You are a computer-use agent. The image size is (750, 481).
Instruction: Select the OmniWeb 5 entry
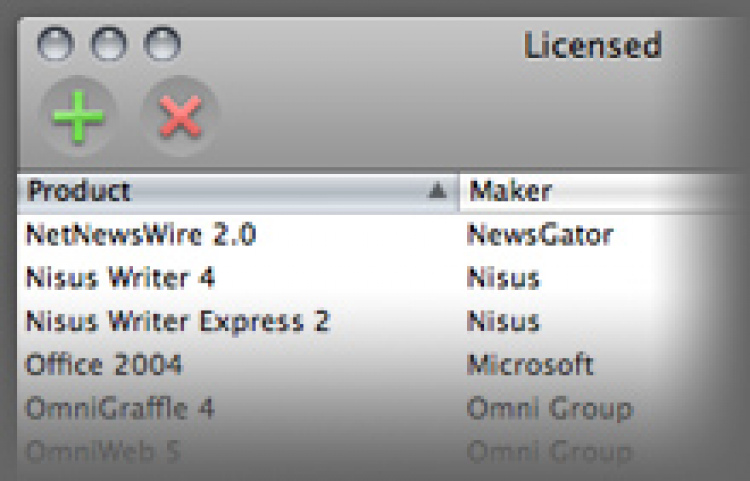(x=103, y=452)
